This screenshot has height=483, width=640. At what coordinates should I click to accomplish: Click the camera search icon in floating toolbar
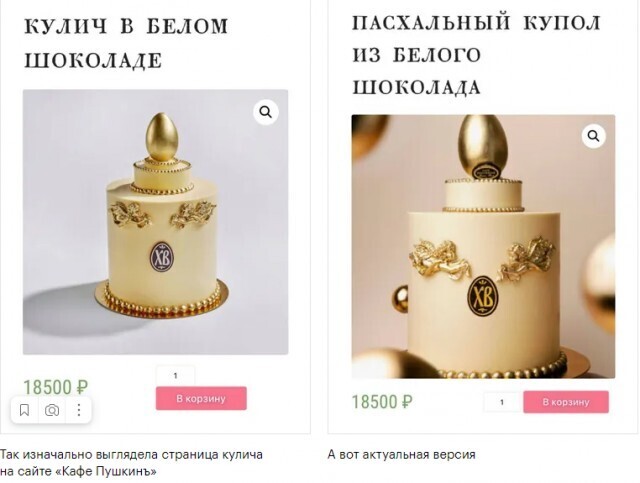pyautogui.click(x=52, y=410)
